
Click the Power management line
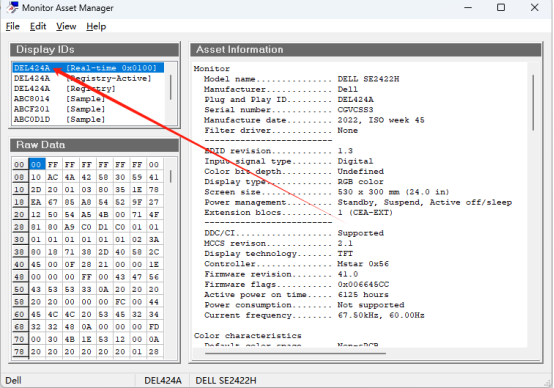tap(358, 202)
